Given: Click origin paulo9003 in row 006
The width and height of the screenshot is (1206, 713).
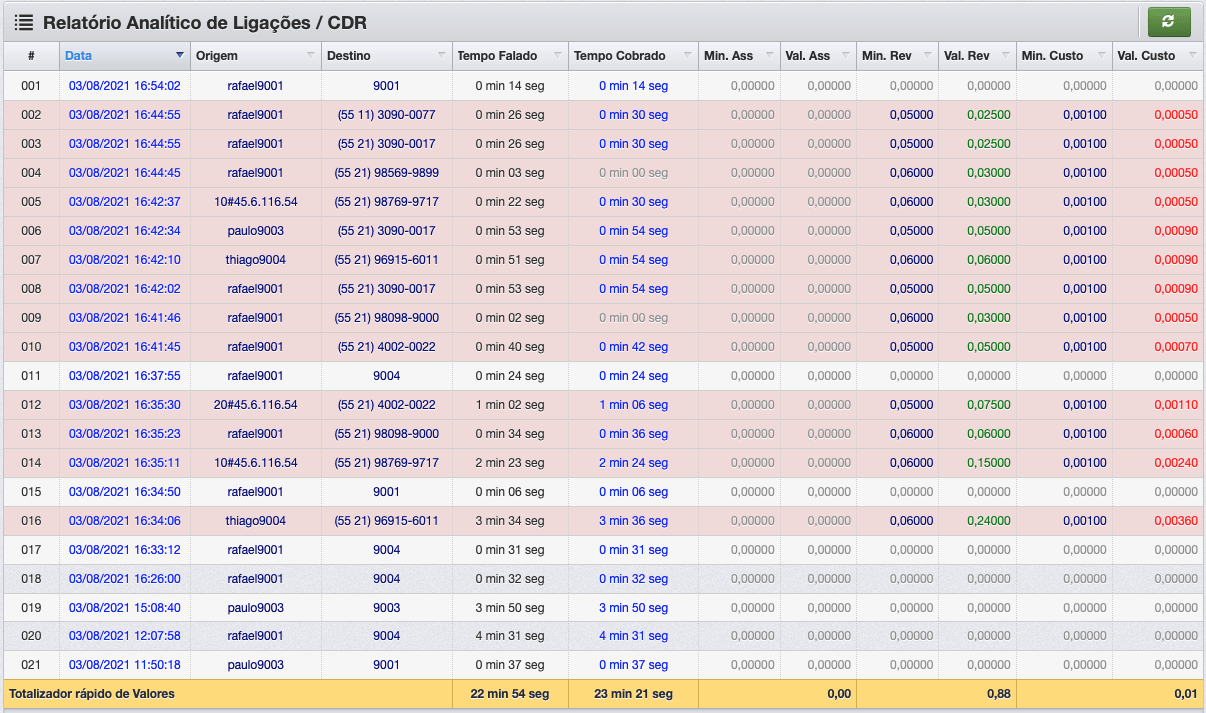Looking at the screenshot, I should (255, 231).
